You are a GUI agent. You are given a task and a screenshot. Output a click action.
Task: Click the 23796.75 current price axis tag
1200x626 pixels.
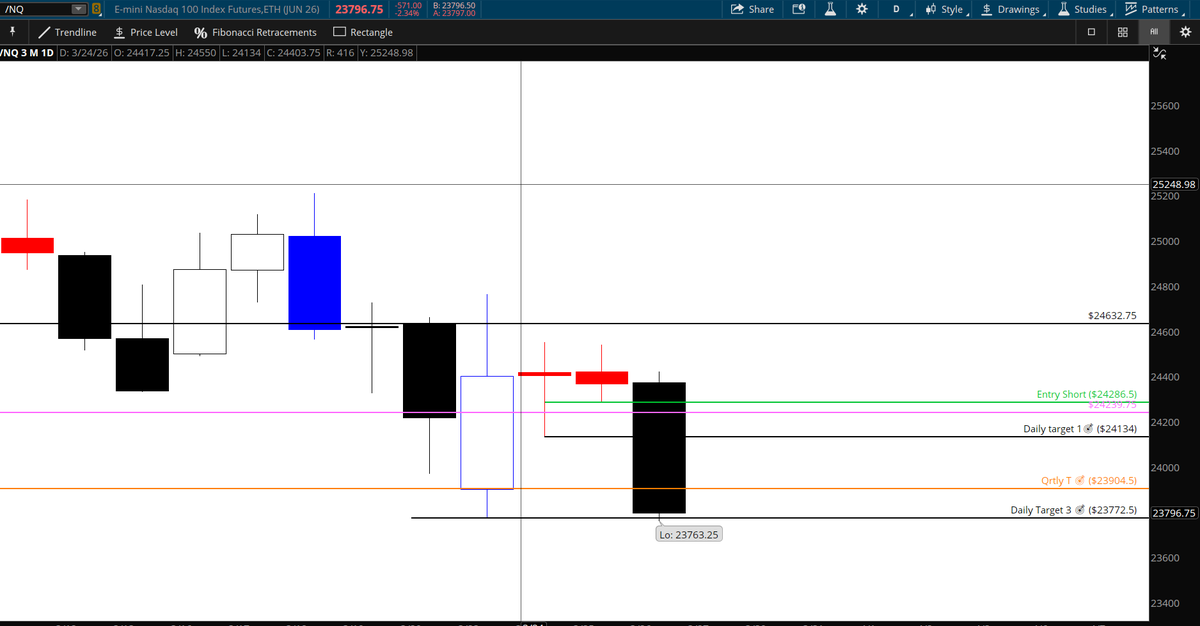[1174, 513]
